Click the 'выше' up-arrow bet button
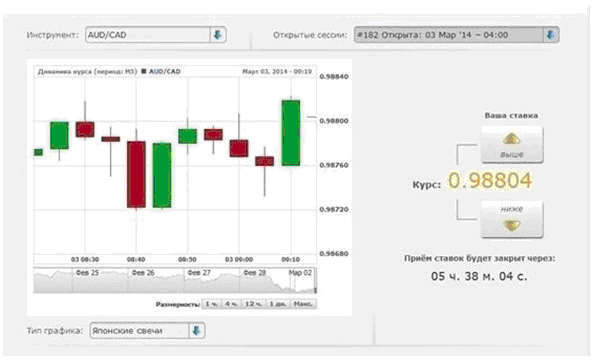Viewport: 593px width, 360px height. coord(512,144)
